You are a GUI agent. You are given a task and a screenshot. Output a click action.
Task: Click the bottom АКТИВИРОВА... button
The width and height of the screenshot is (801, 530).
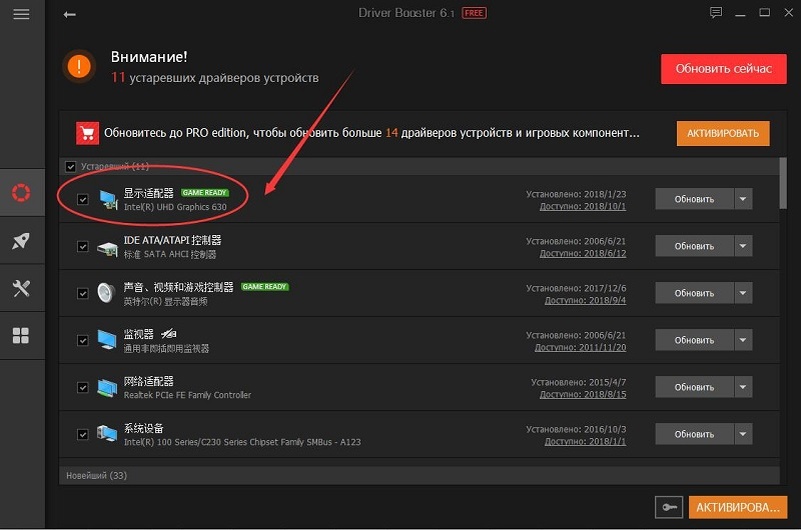[738, 507]
